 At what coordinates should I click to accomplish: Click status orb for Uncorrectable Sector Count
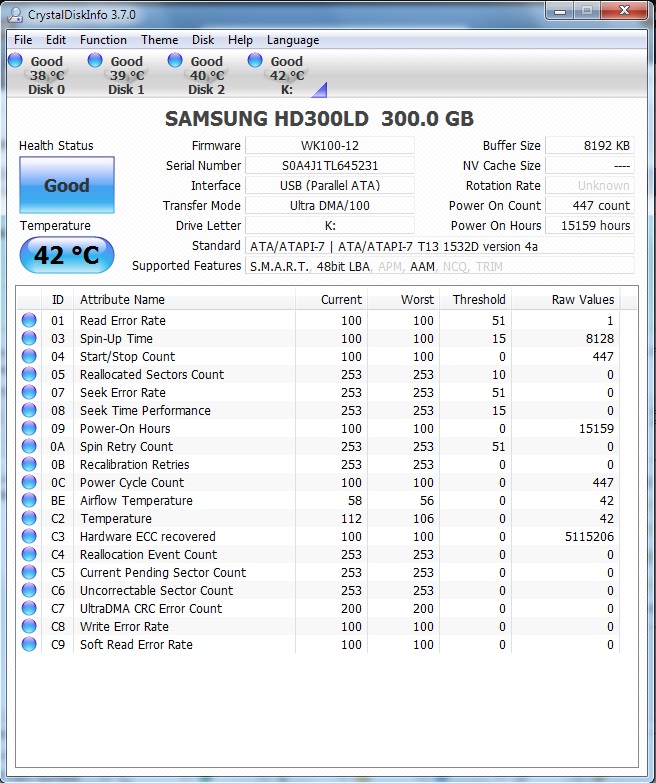pyautogui.click(x=29, y=590)
